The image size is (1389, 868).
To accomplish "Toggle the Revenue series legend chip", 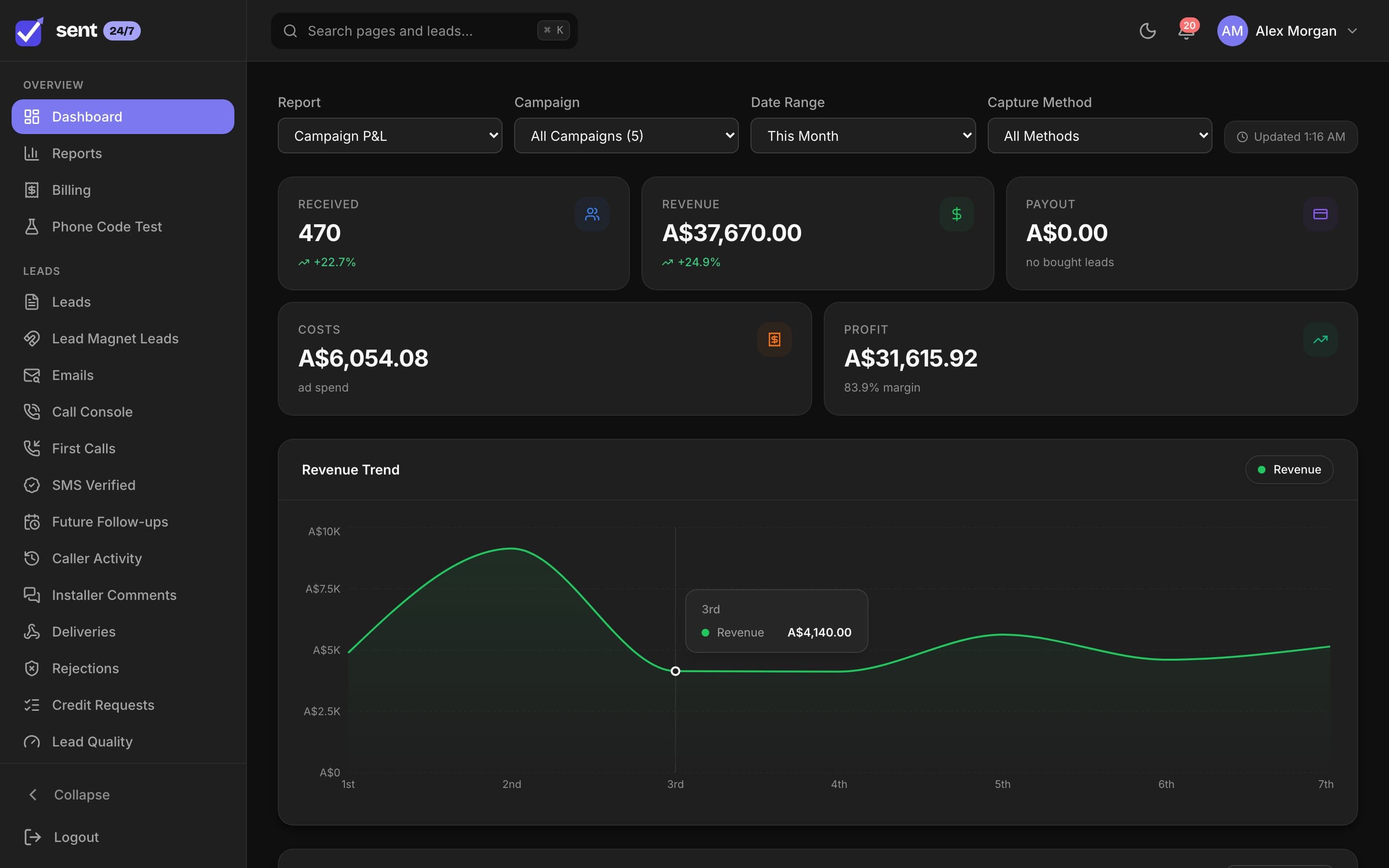I will click(1289, 470).
